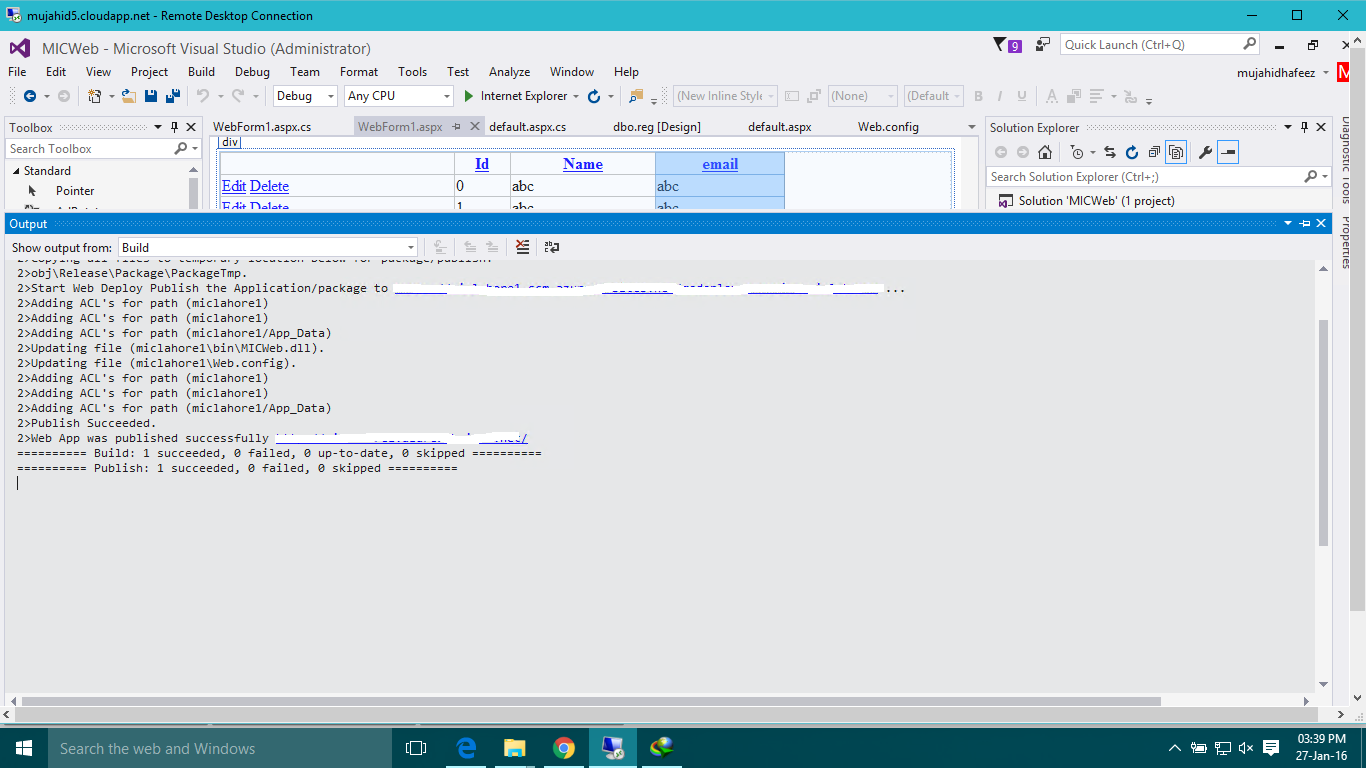
Task: Click the Clear All icon in Output
Action: click(x=522, y=247)
